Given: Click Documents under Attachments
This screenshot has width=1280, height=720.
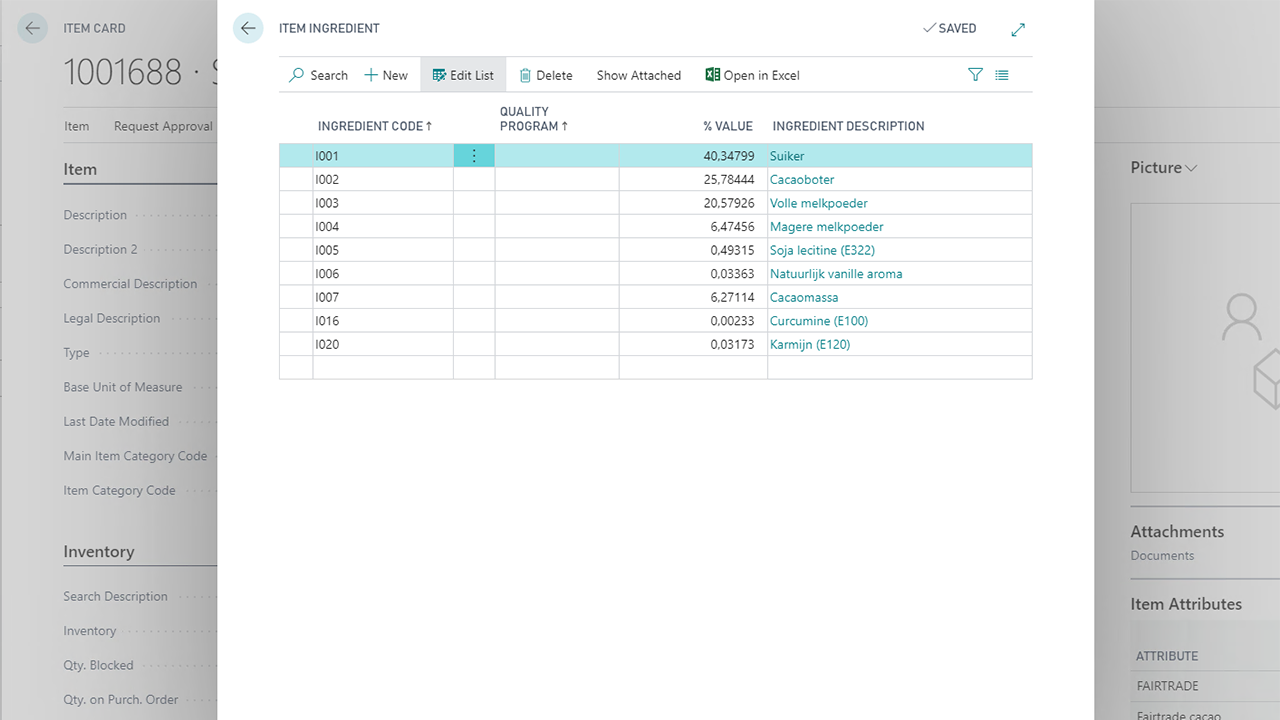Looking at the screenshot, I should point(1162,555).
